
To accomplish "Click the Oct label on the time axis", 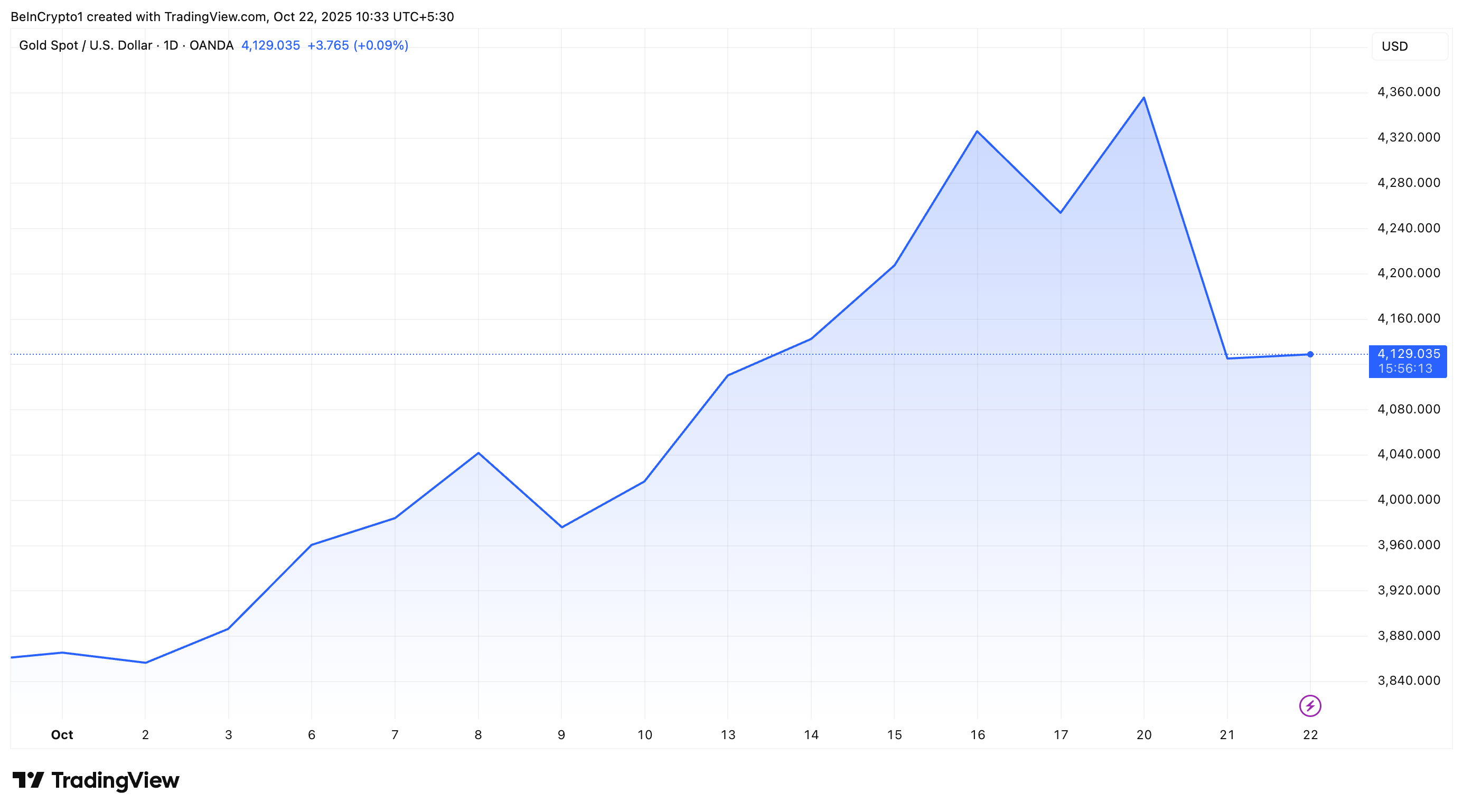I will pos(62,735).
